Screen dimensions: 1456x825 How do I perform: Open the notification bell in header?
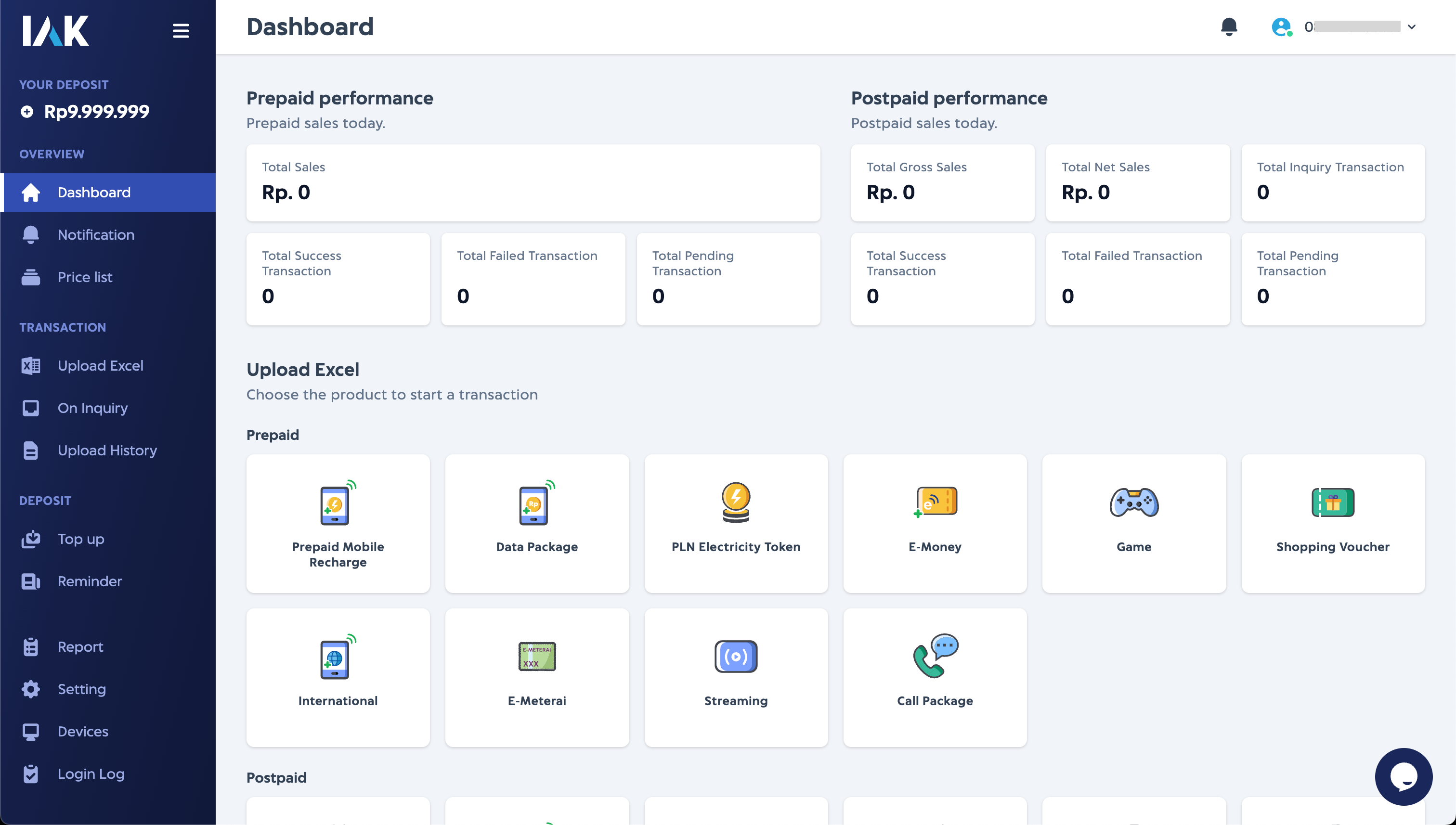(1229, 26)
